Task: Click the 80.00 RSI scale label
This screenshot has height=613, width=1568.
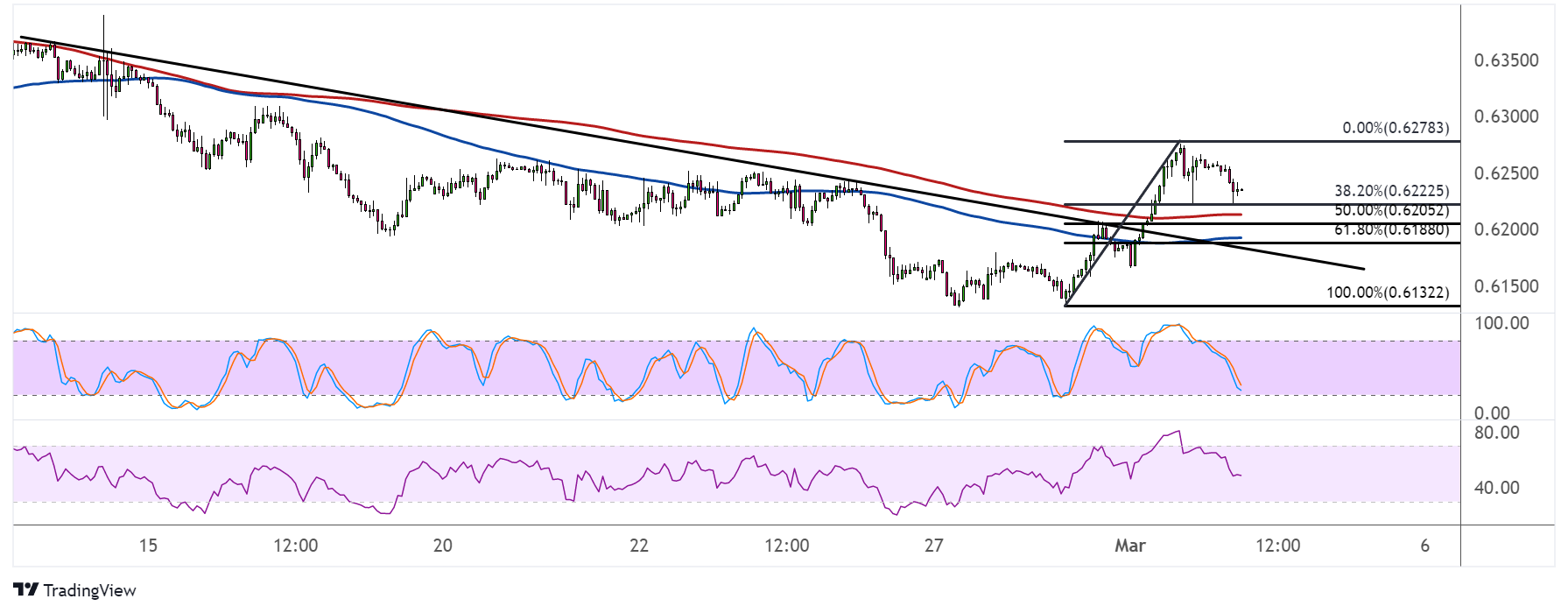Action: coord(1496,433)
